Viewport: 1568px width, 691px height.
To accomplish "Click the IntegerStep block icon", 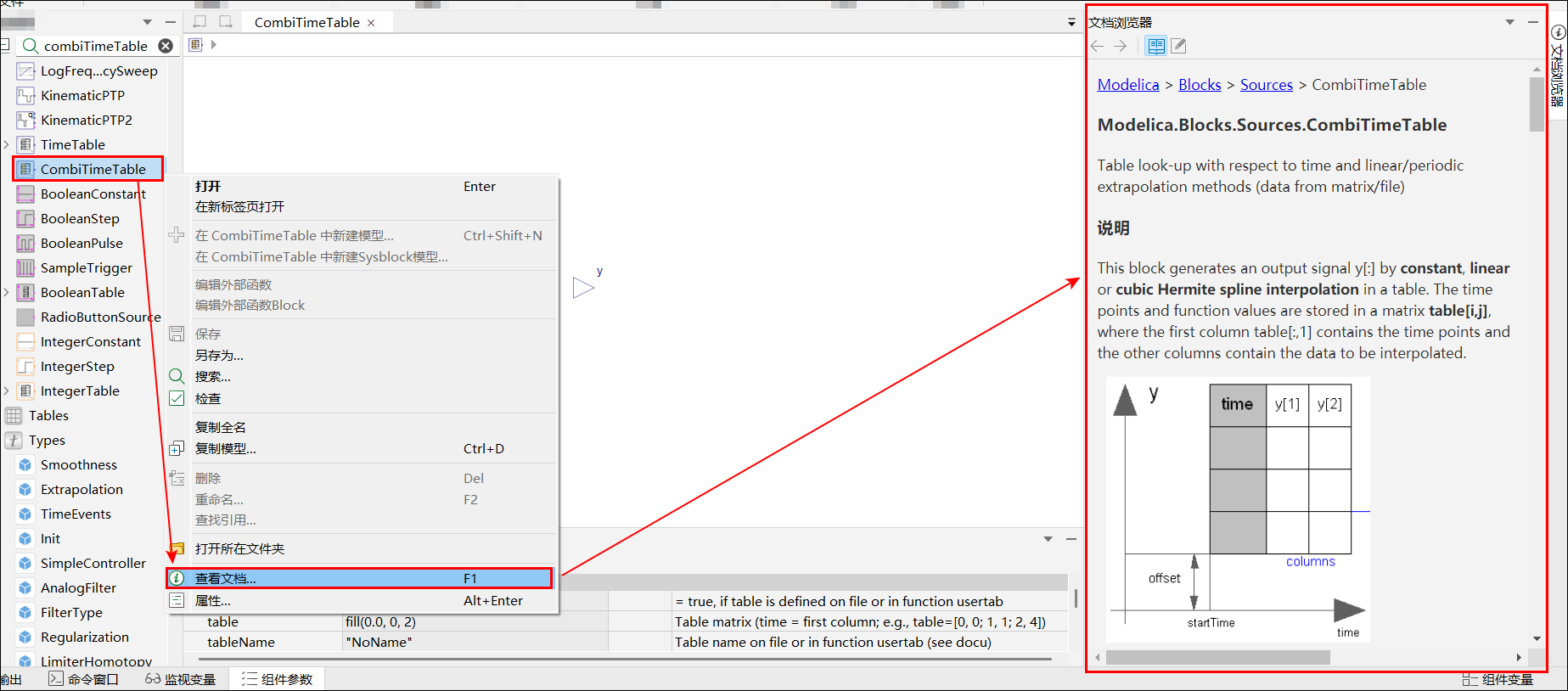I will [26, 367].
